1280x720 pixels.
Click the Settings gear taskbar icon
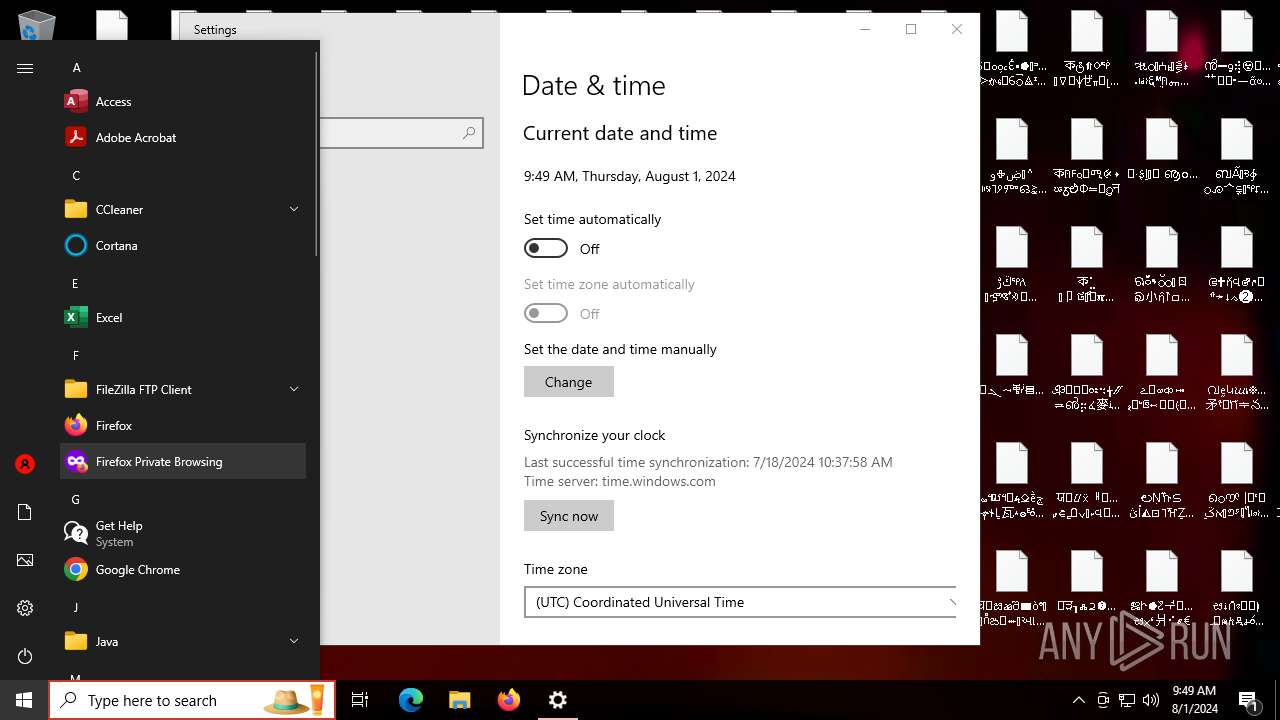557,700
